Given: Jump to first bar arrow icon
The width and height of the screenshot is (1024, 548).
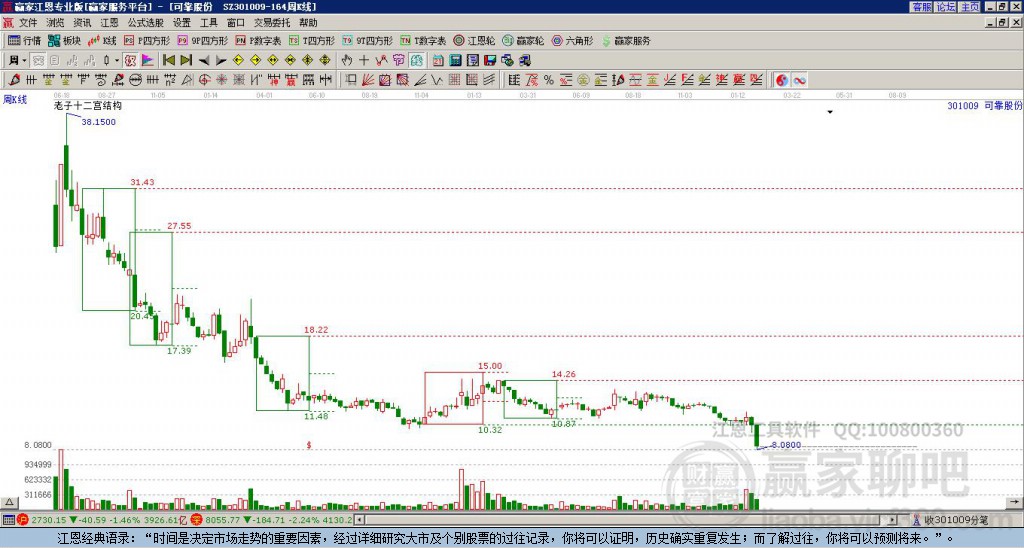Looking at the screenshot, I should pos(168,61).
